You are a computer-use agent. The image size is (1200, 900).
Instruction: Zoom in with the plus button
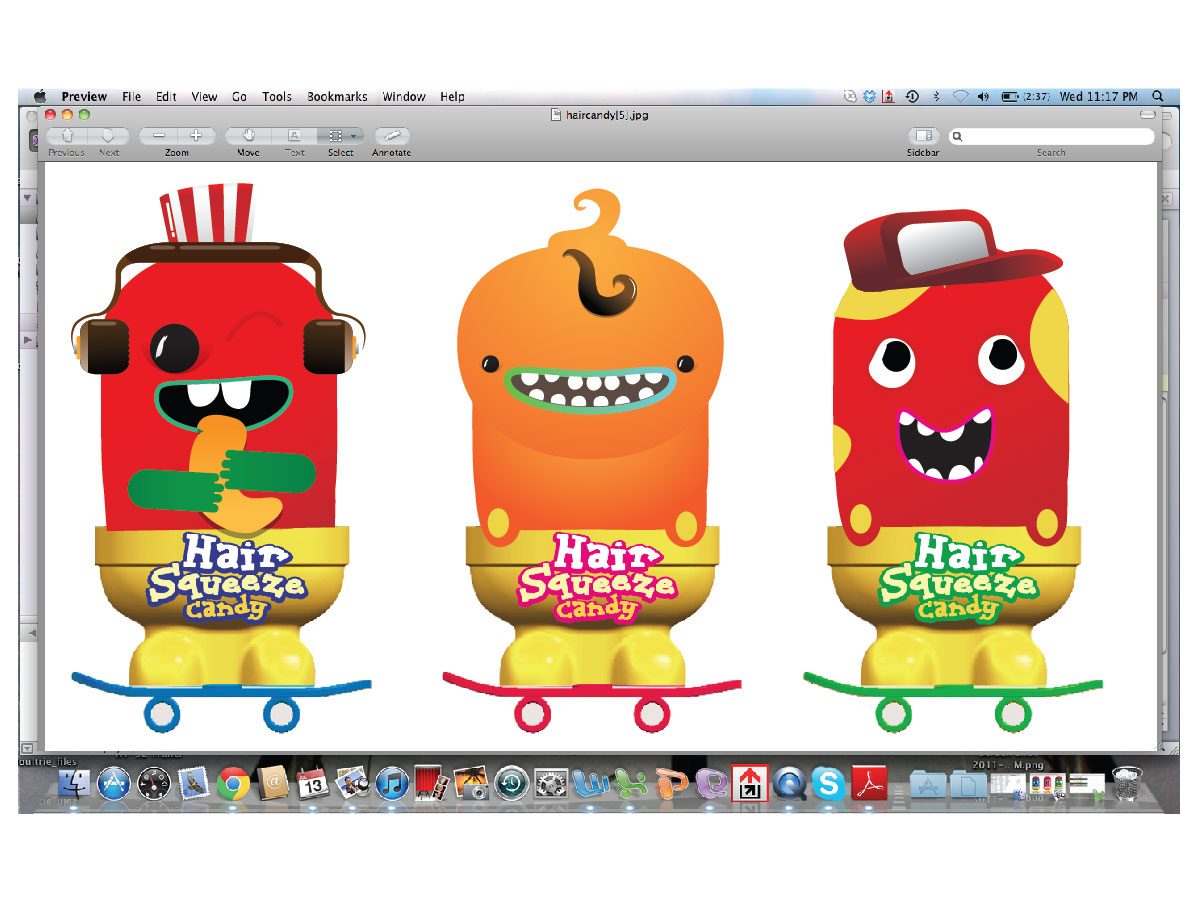[196, 135]
